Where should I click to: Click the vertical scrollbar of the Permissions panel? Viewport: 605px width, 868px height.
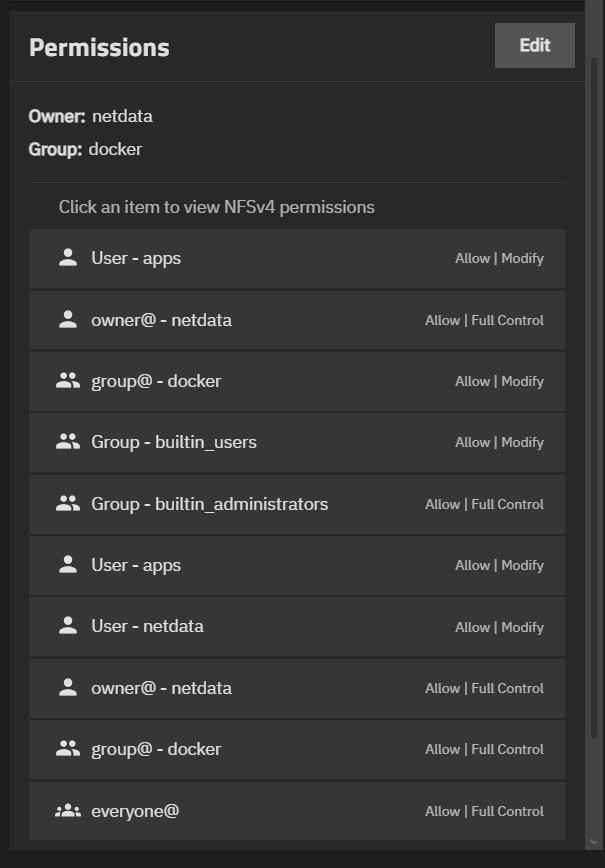coord(594,400)
